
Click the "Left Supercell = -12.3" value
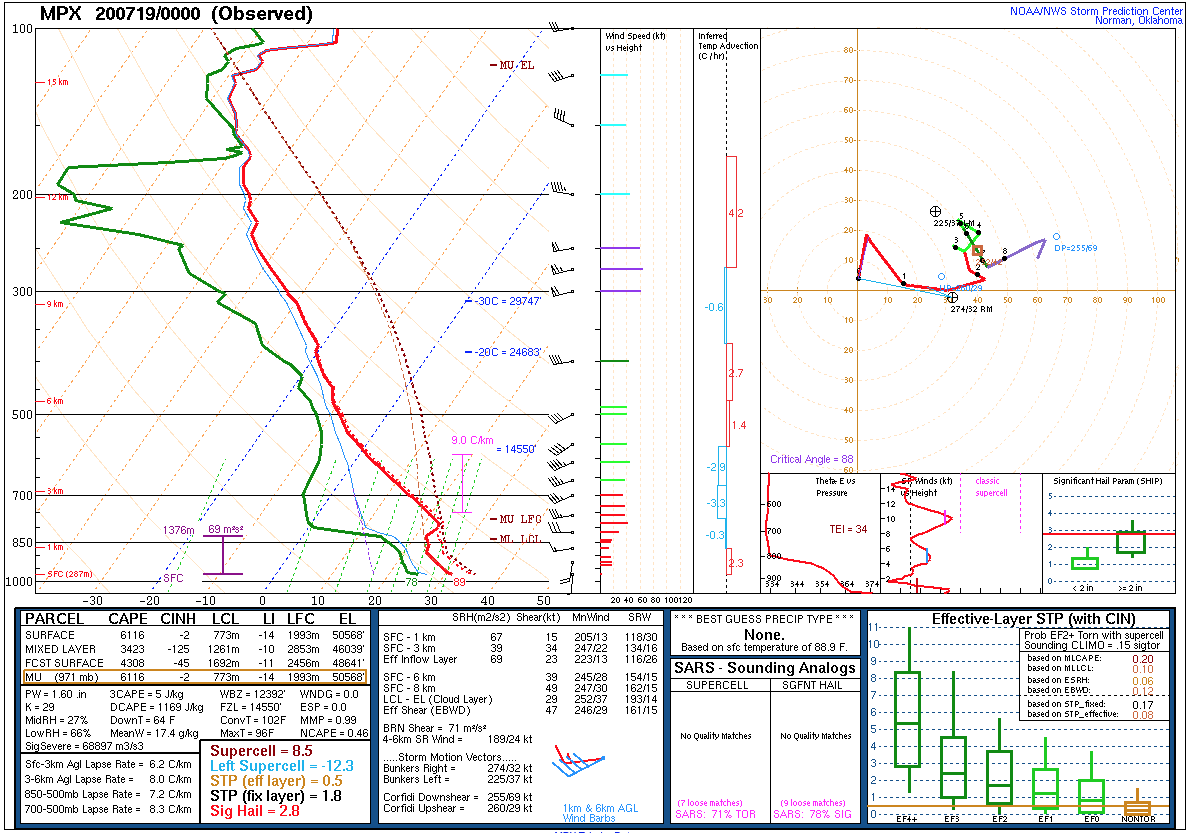[282, 766]
